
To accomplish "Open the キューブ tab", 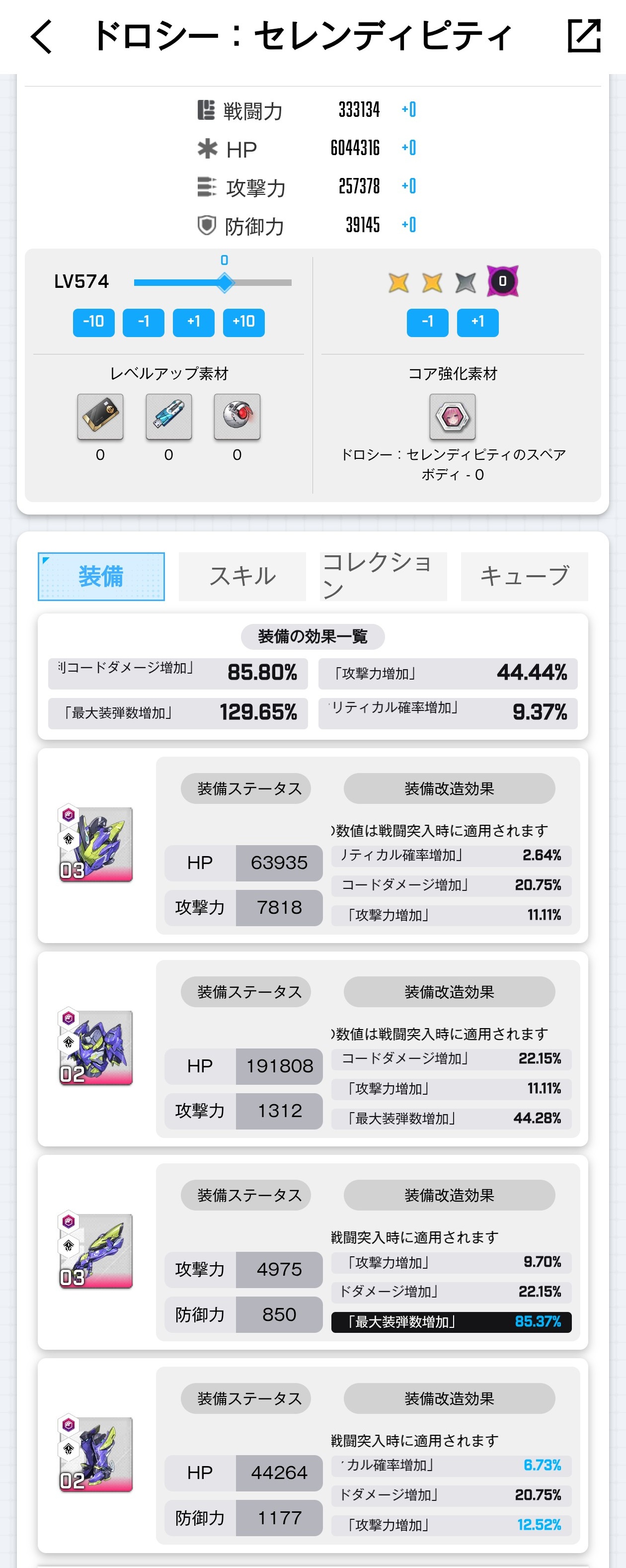I will [x=525, y=576].
